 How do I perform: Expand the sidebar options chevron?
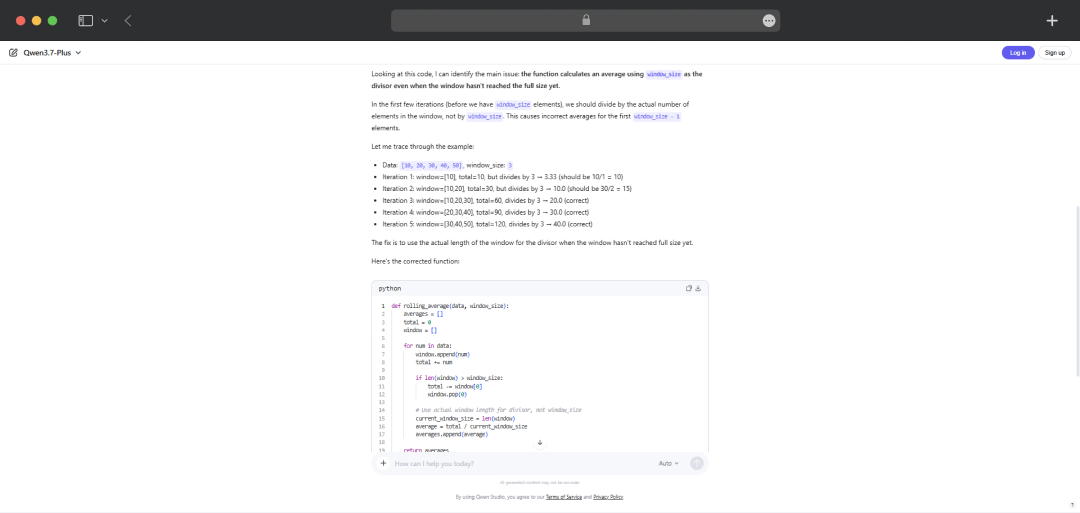(x=105, y=21)
